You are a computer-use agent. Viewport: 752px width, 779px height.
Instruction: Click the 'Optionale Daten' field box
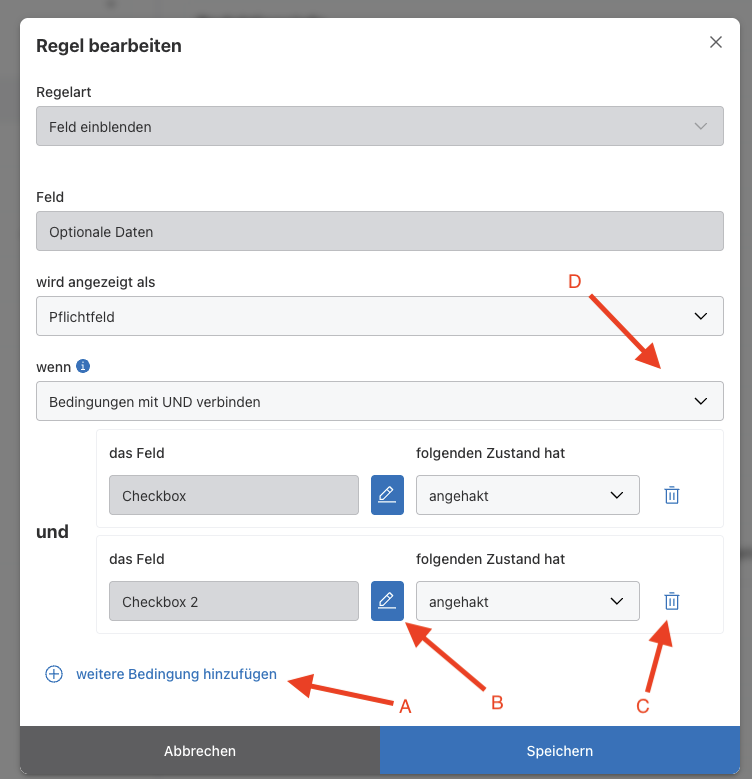379,231
